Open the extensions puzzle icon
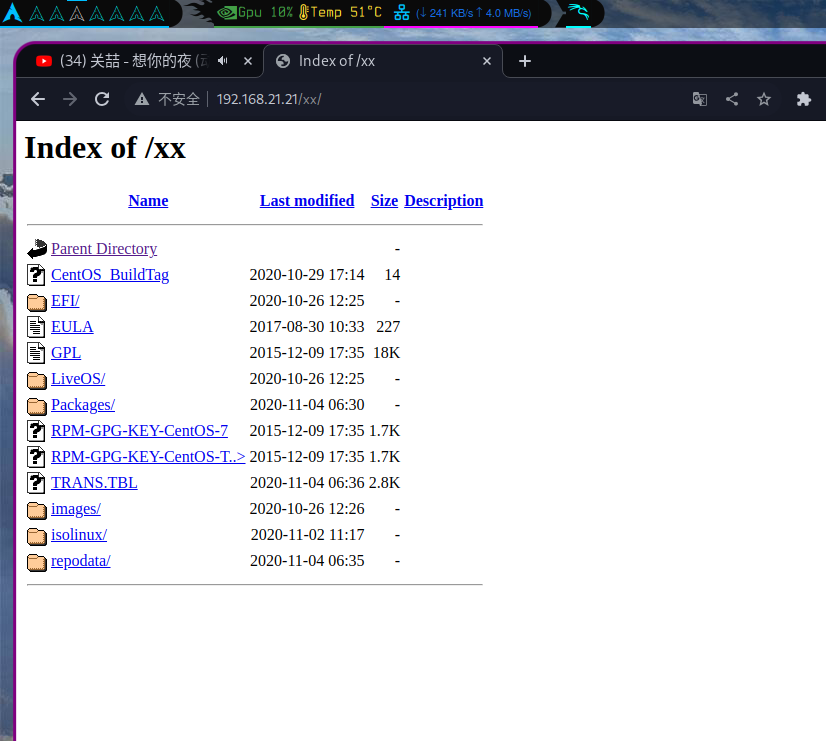 (x=803, y=99)
